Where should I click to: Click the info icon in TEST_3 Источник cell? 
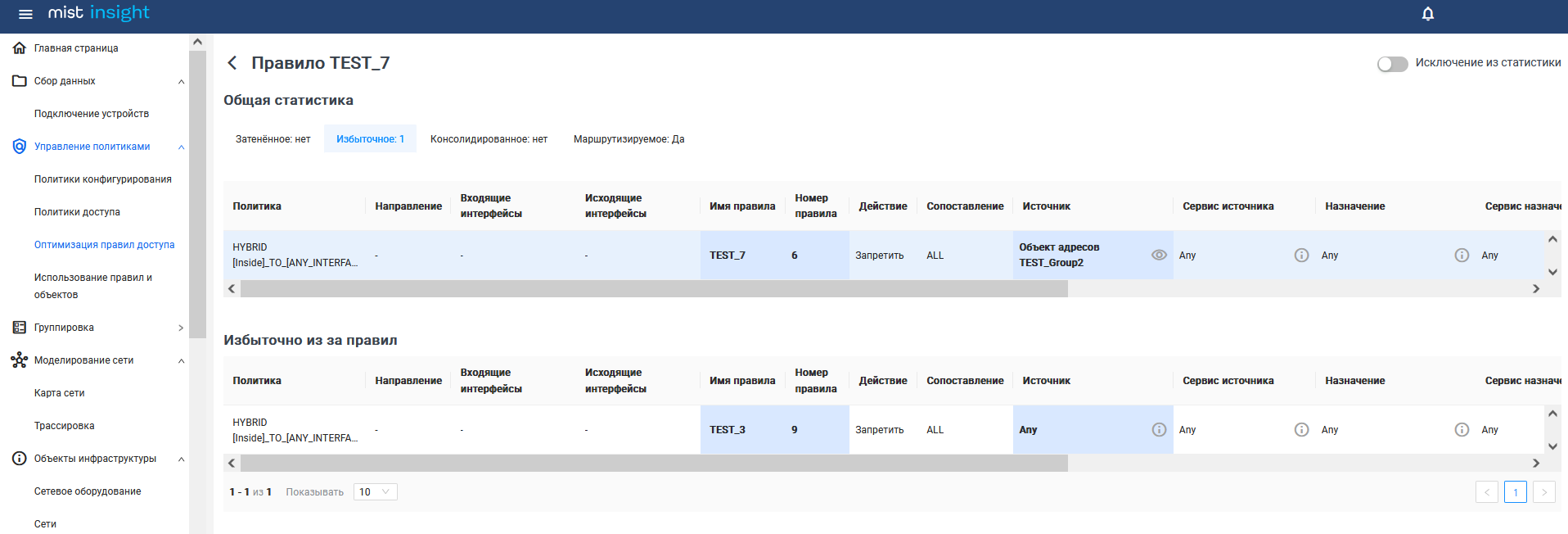(x=1159, y=429)
